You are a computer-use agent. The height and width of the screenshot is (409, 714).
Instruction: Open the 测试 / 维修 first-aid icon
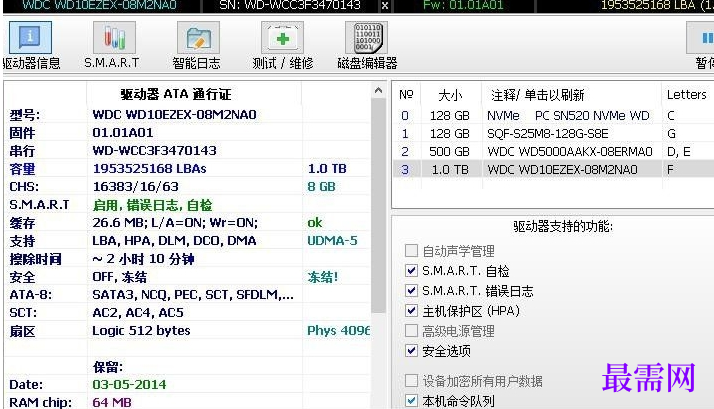pyautogui.click(x=282, y=37)
